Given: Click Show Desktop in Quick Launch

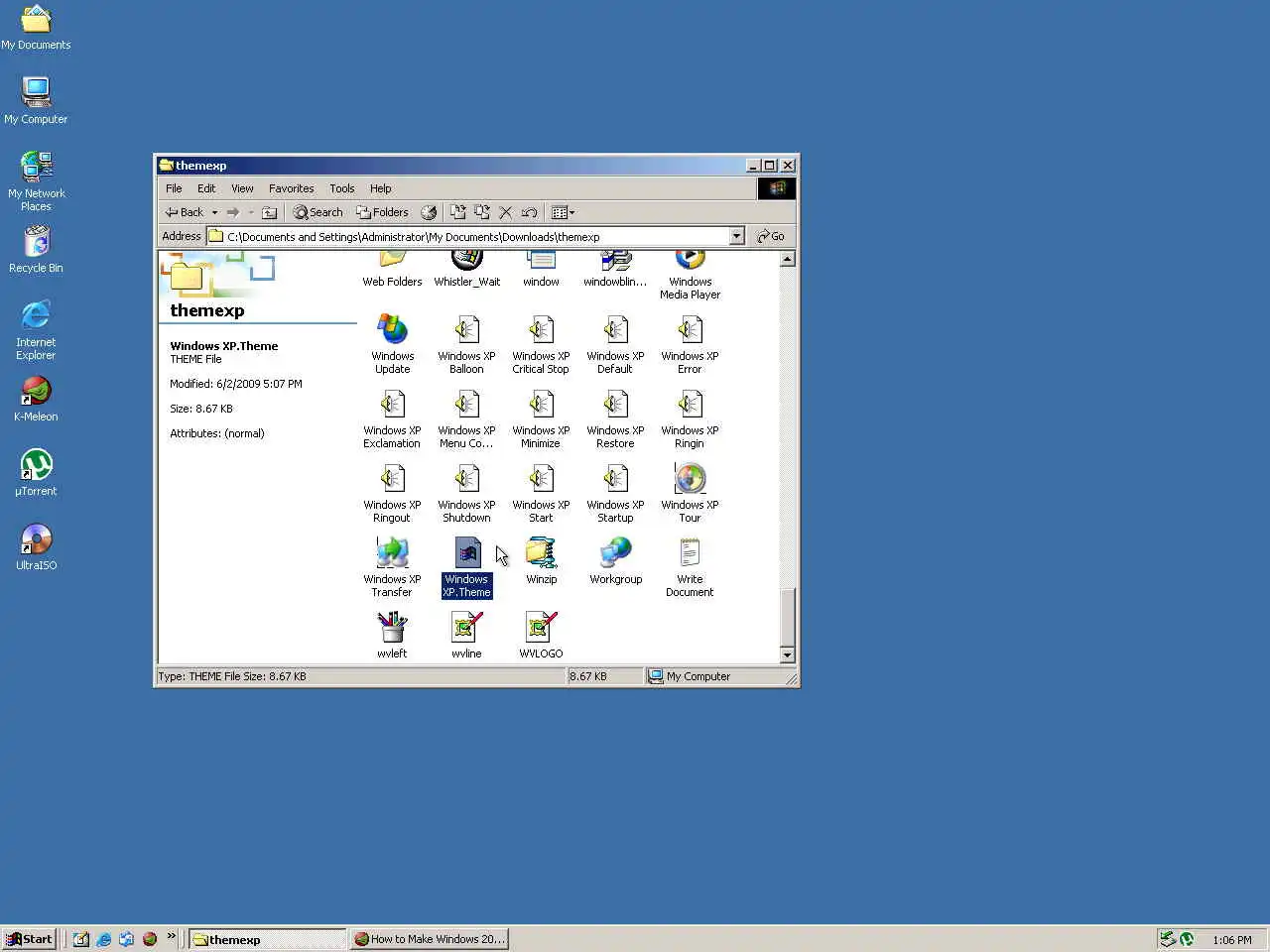Looking at the screenshot, I should [81, 939].
